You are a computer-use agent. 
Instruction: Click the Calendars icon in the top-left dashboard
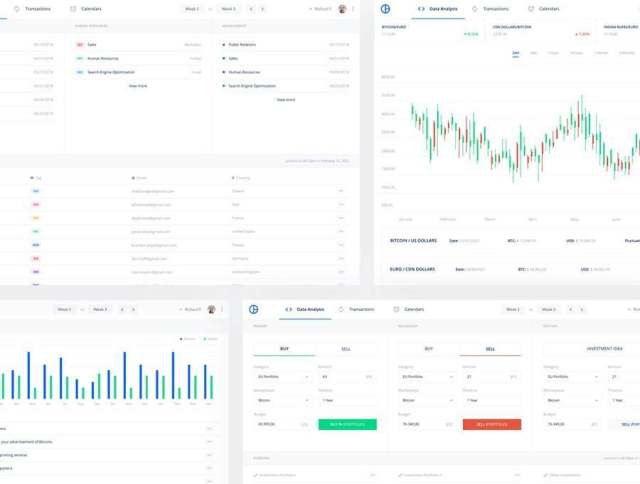coord(73,9)
